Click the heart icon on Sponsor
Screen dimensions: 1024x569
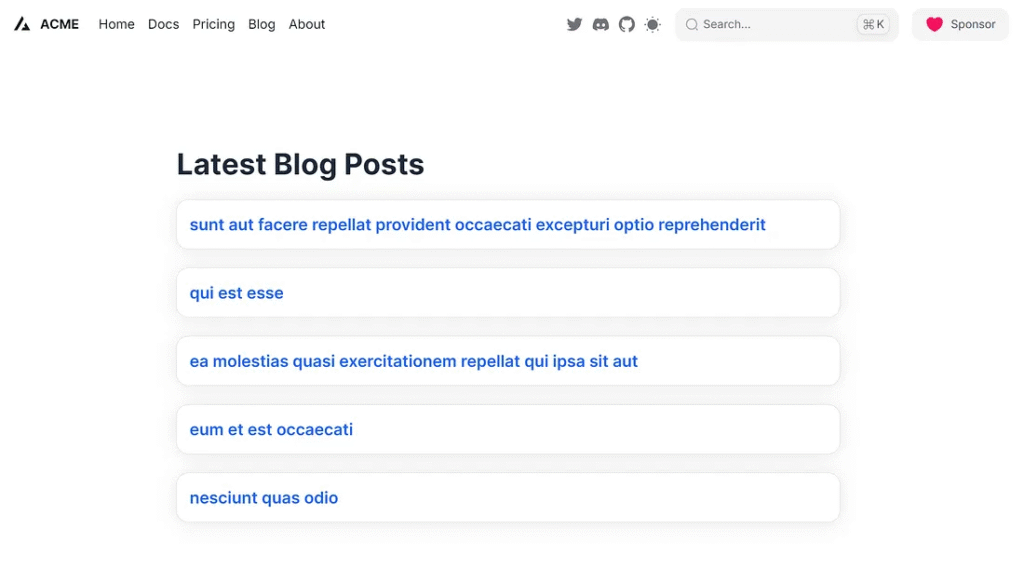[934, 24]
